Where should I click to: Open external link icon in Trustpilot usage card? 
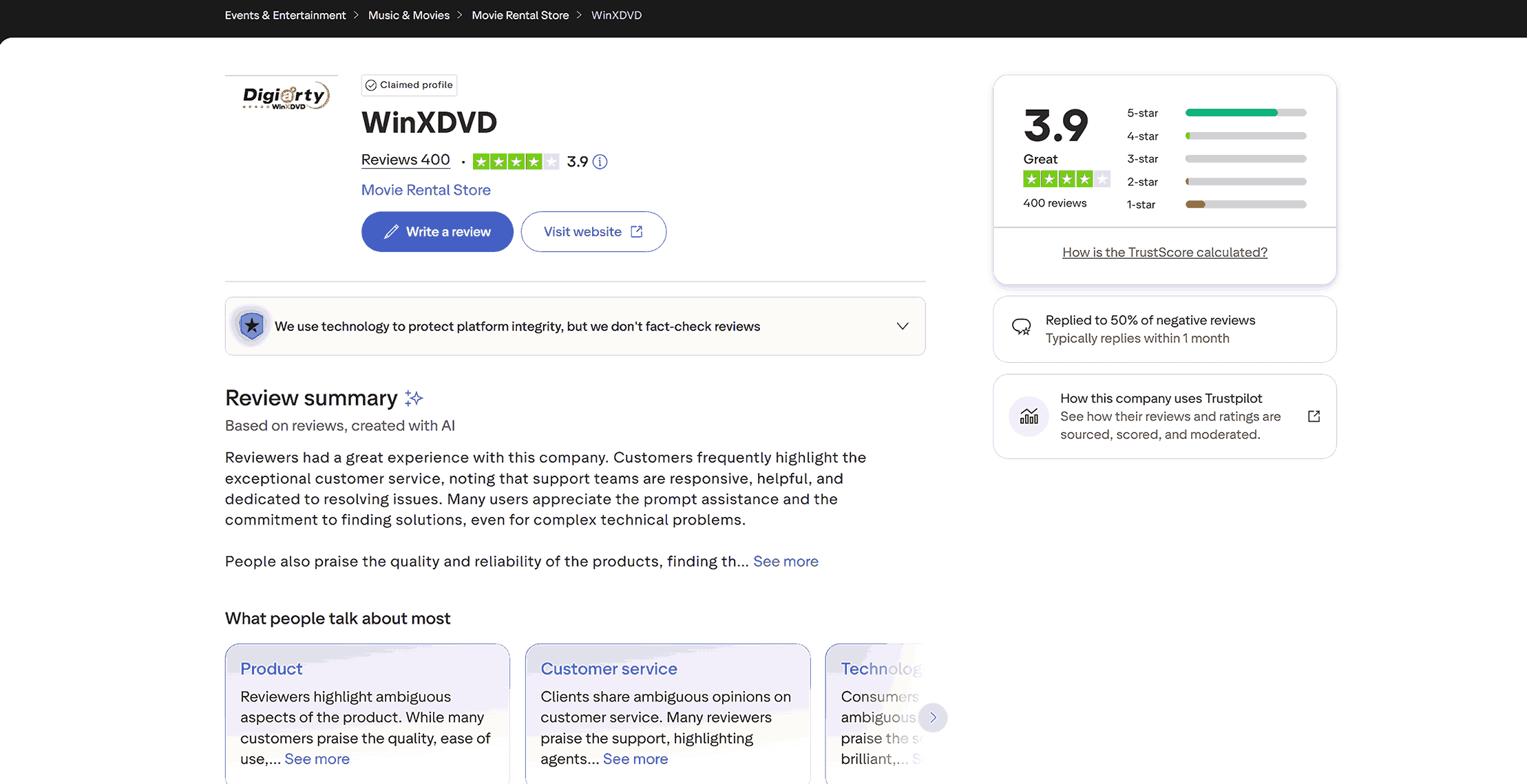click(1314, 416)
